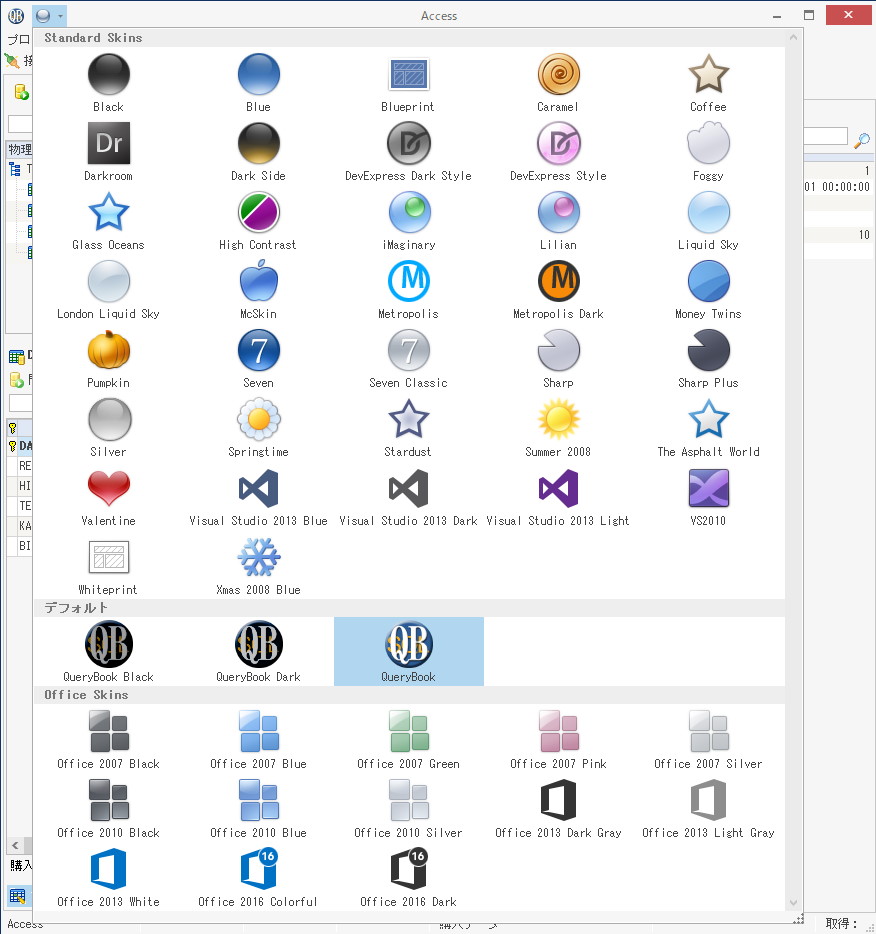
Task: Apply the Liquid Sky skin
Action: coord(709,221)
